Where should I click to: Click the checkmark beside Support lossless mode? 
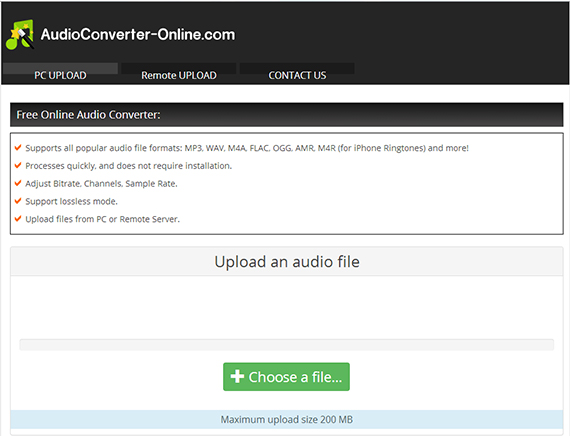coord(18,201)
